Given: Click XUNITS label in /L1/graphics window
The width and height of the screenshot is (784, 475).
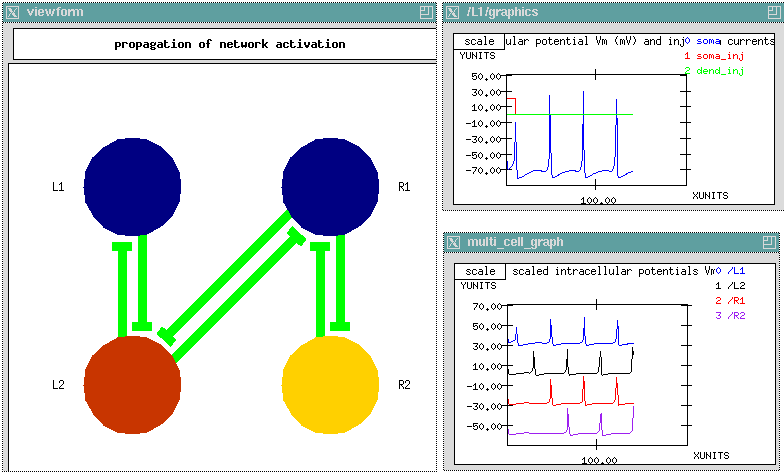Looking at the screenshot, I should (x=710, y=196).
